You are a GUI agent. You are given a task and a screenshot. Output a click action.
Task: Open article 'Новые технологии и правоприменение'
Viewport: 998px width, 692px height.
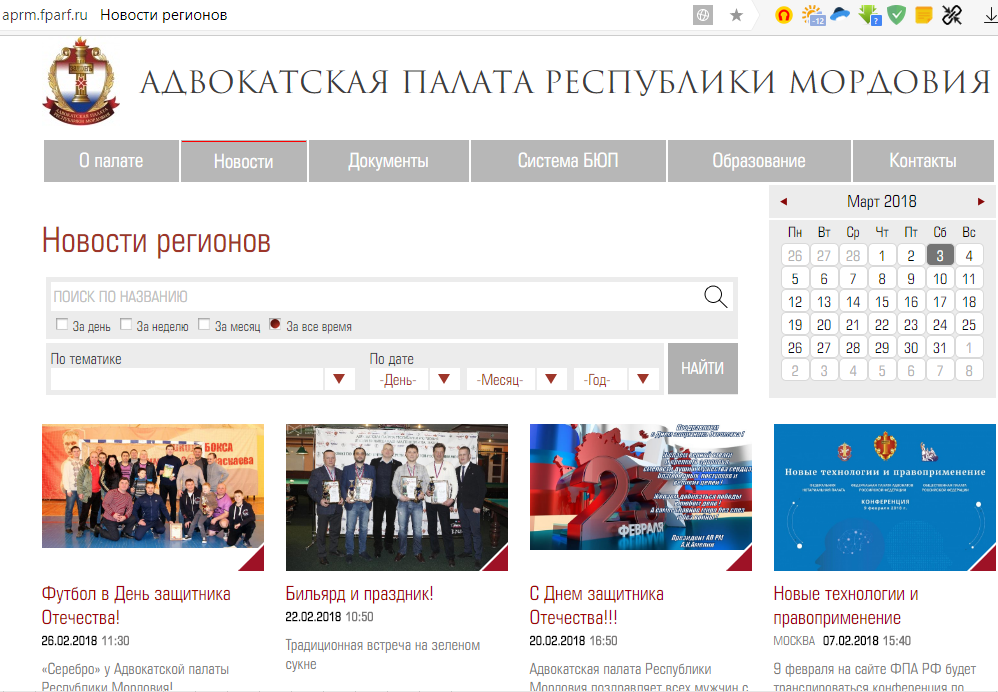point(846,605)
